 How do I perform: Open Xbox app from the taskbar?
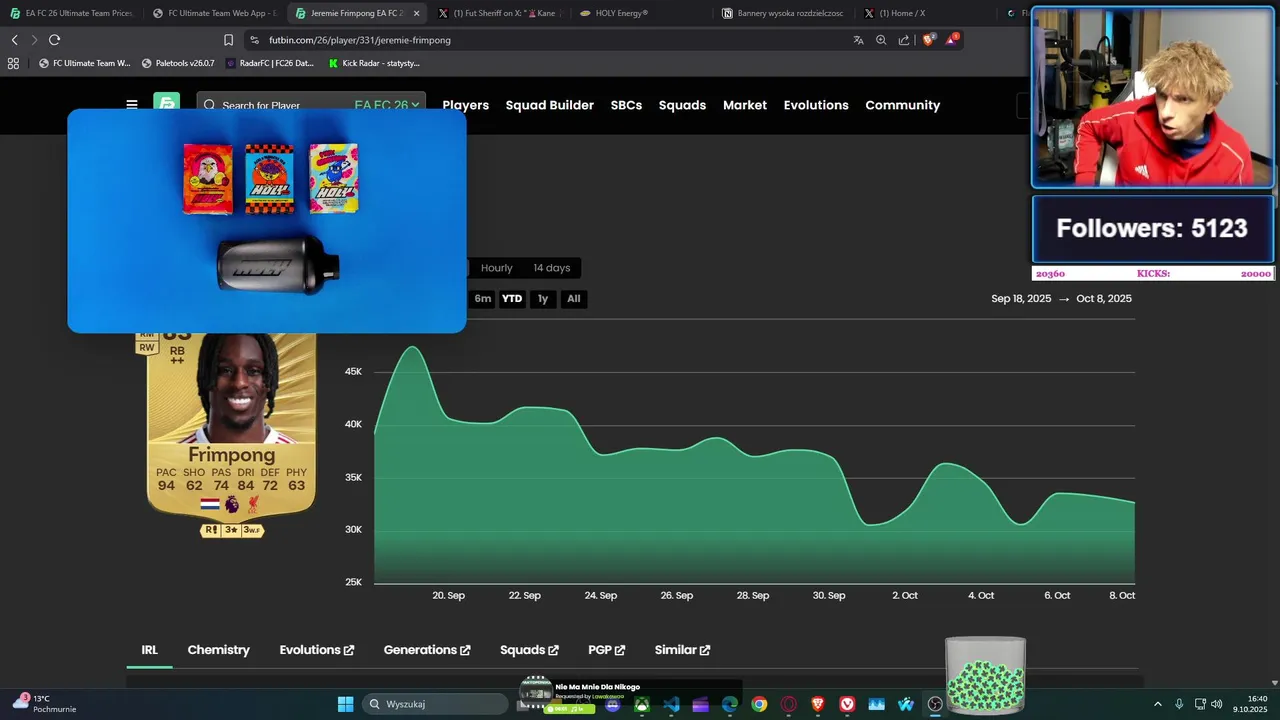pyautogui.click(x=642, y=704)
